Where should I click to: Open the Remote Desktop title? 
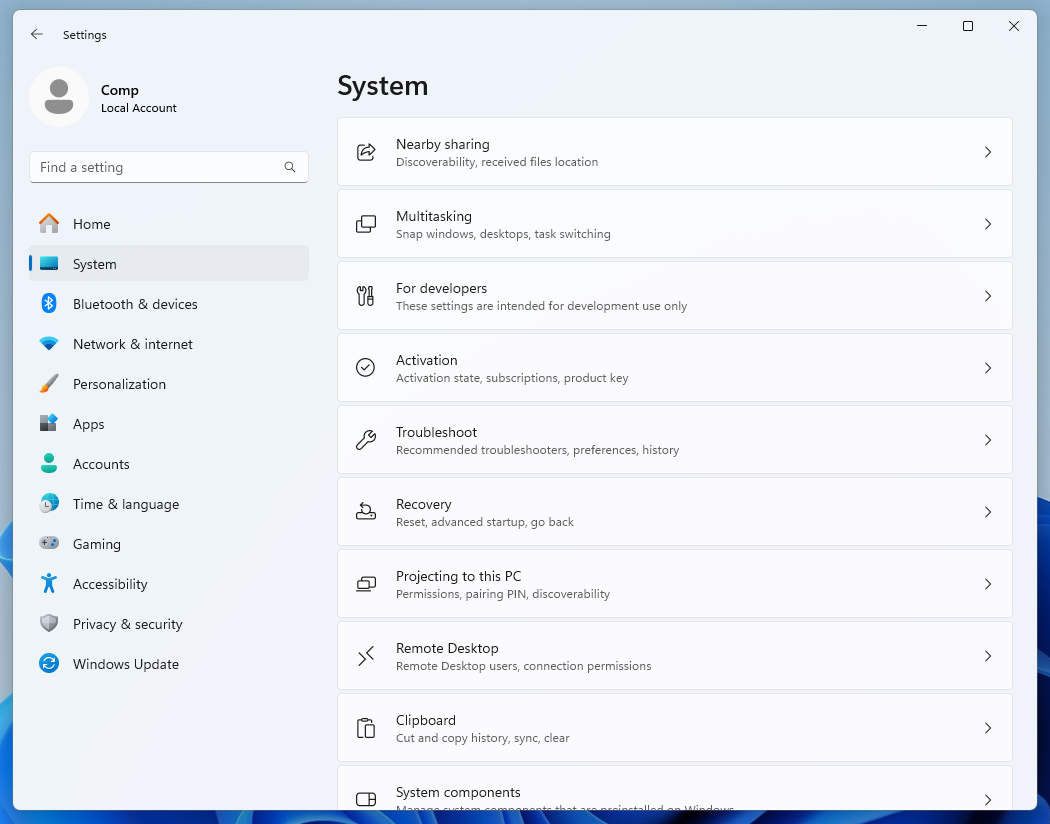tap(447, 648)
